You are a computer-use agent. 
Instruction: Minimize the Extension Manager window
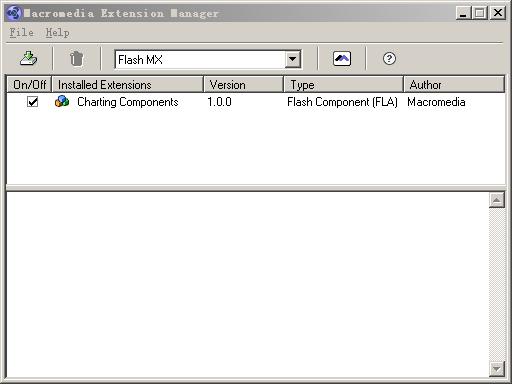coord(463,13)
